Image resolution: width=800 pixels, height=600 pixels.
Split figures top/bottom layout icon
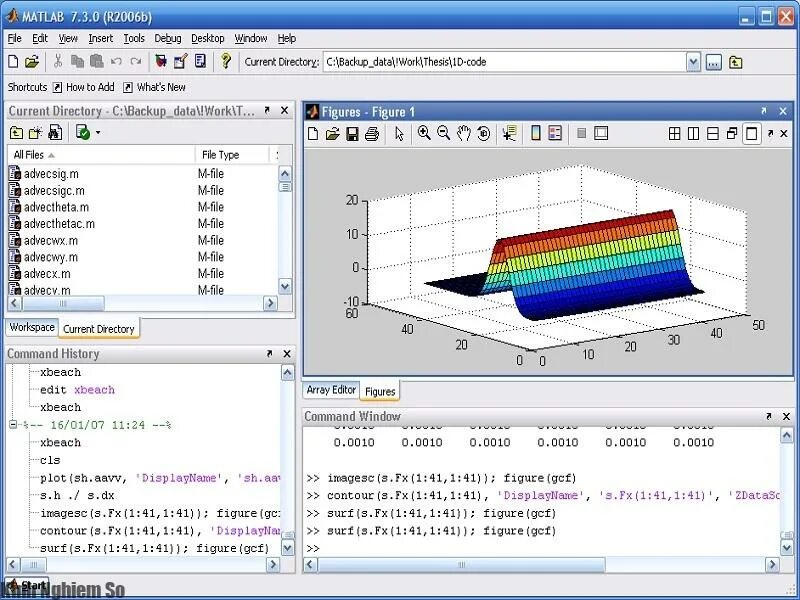pyautogui.click(x=713, y=134)
